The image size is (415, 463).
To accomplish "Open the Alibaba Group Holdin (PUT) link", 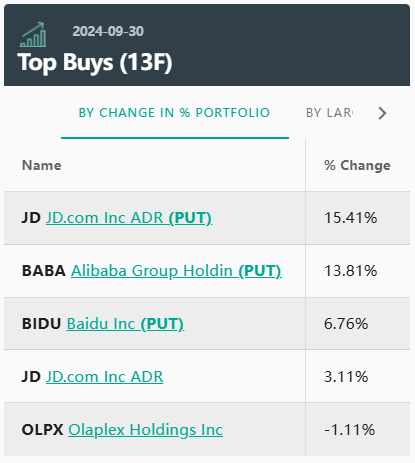I will 176,271.
